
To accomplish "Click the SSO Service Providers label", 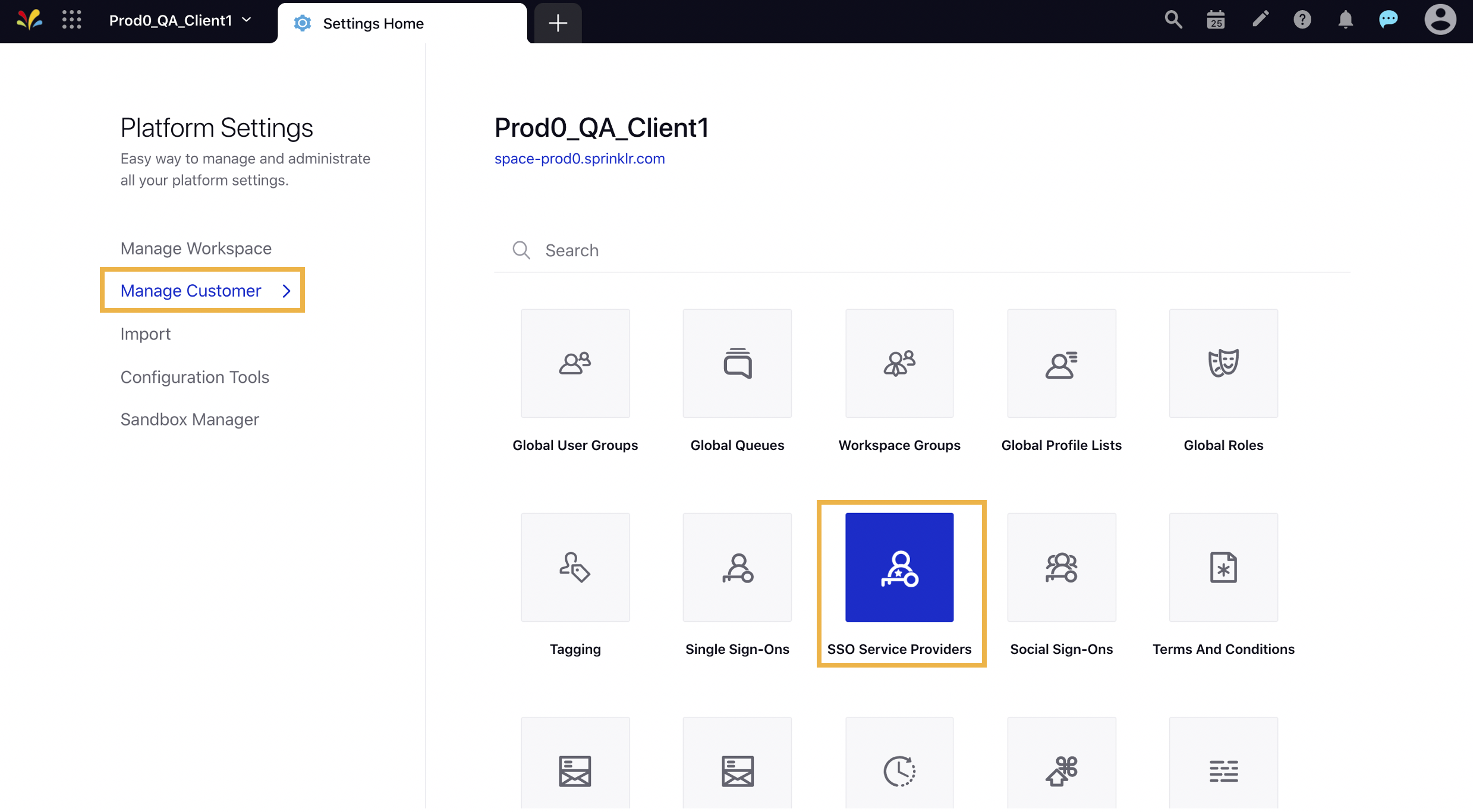I will [899, 649].
